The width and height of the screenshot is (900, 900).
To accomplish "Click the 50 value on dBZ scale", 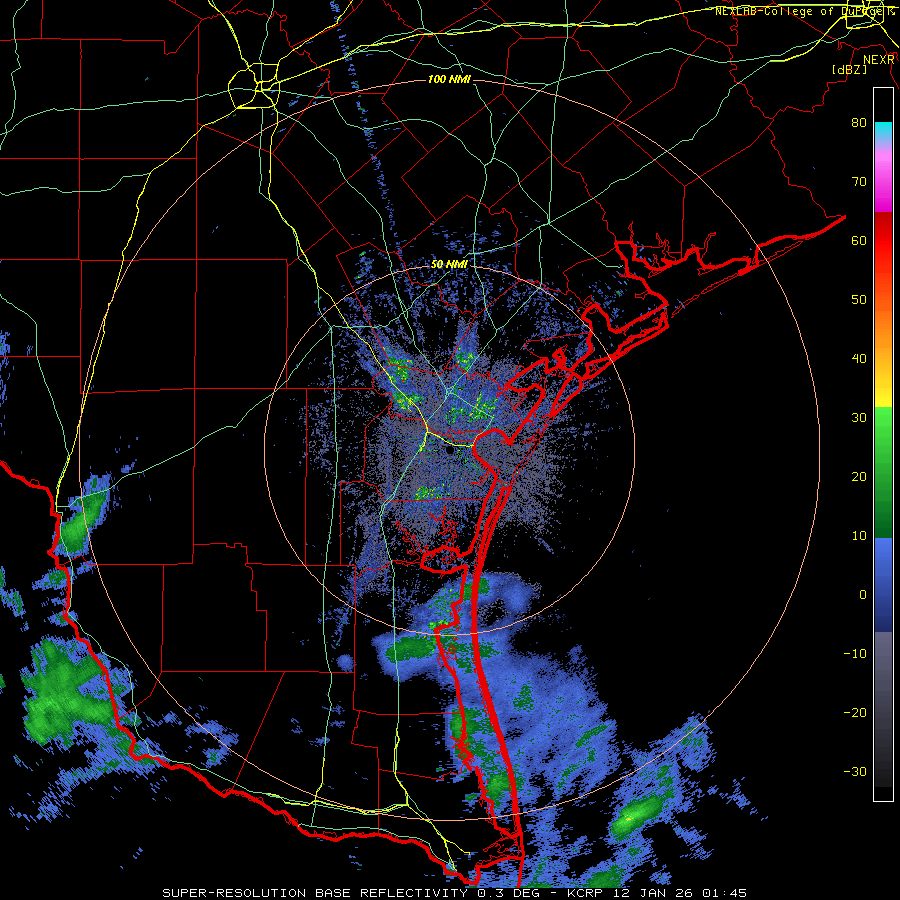I will 859,300.
